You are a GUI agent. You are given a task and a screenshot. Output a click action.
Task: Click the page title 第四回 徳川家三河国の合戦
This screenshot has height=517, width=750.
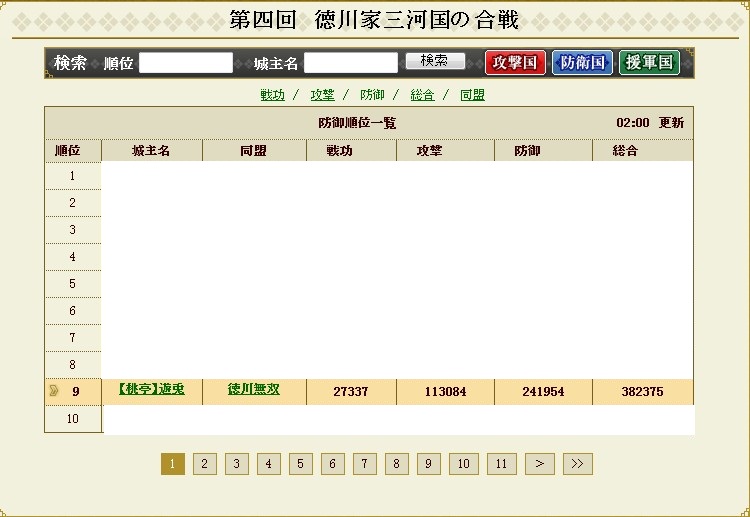374,20
